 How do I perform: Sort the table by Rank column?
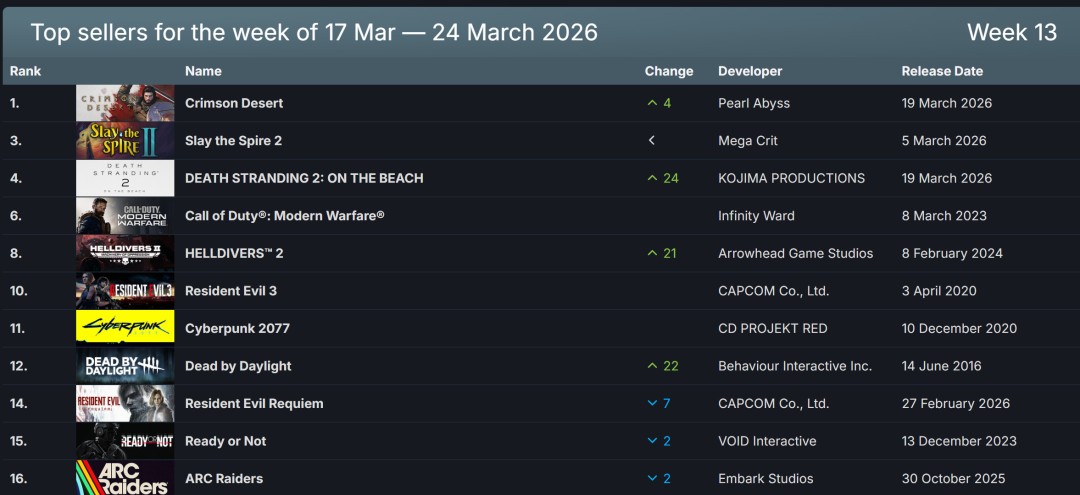(x=25, y=71)
